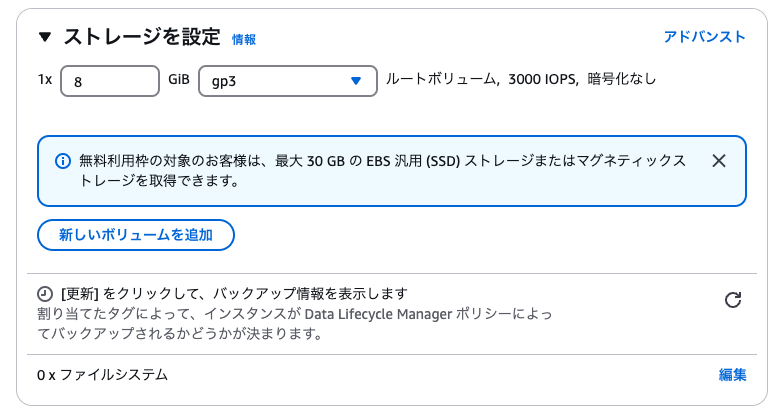Viewport: 777px width, 413px height.
Task: Collapse the ストレージを設定 section triangle
Action: click(x=44, y=38)
